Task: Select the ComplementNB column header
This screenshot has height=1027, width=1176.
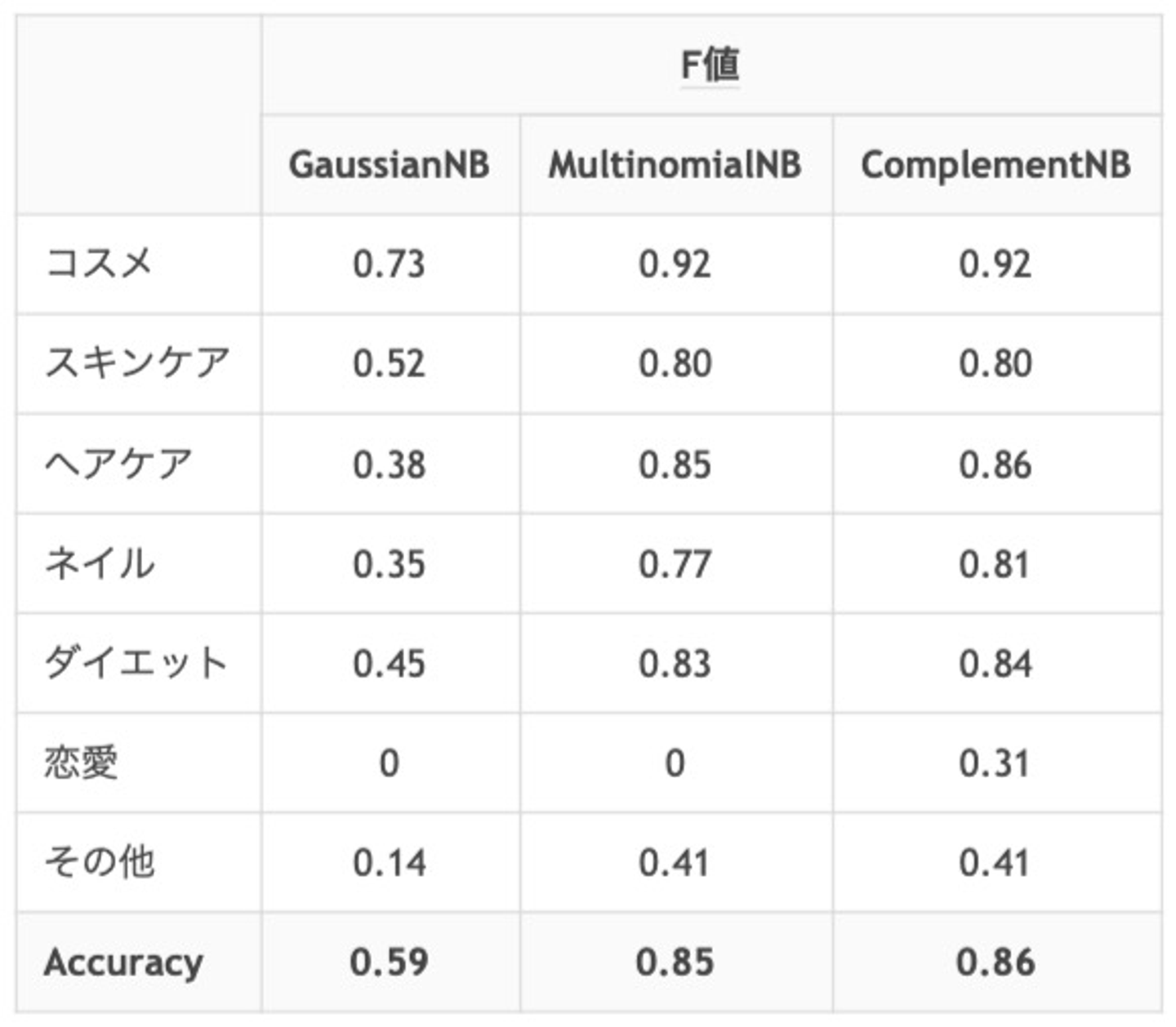Action: [996, 165]
